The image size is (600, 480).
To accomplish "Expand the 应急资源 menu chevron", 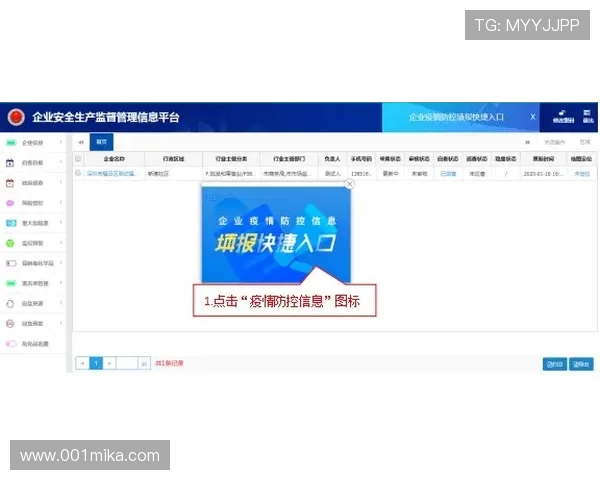I will point(60,303).
